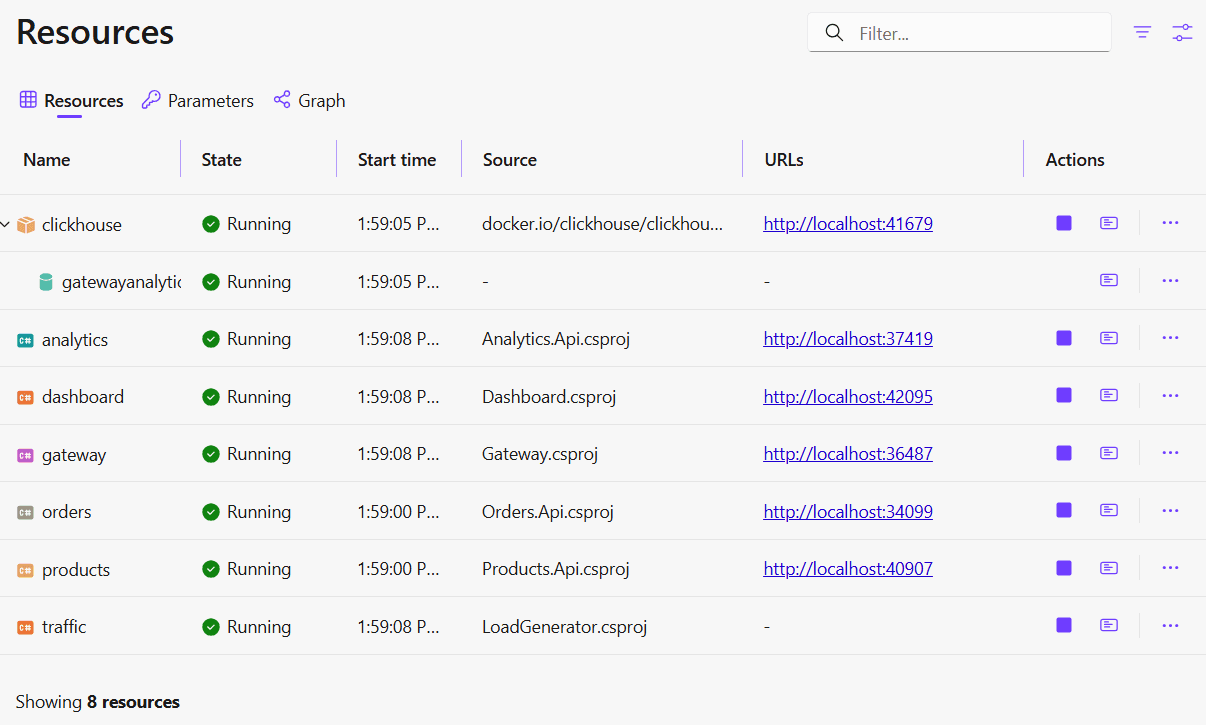This screenshot has width=1206, height=725.
Task: Stop the traffic resource
Action: click(1064, 625)
